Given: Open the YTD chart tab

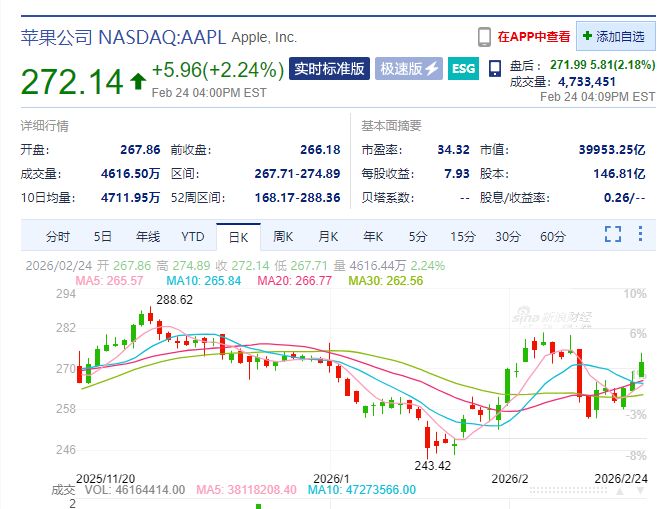Looking at the screenshot, I should (193, 237).
